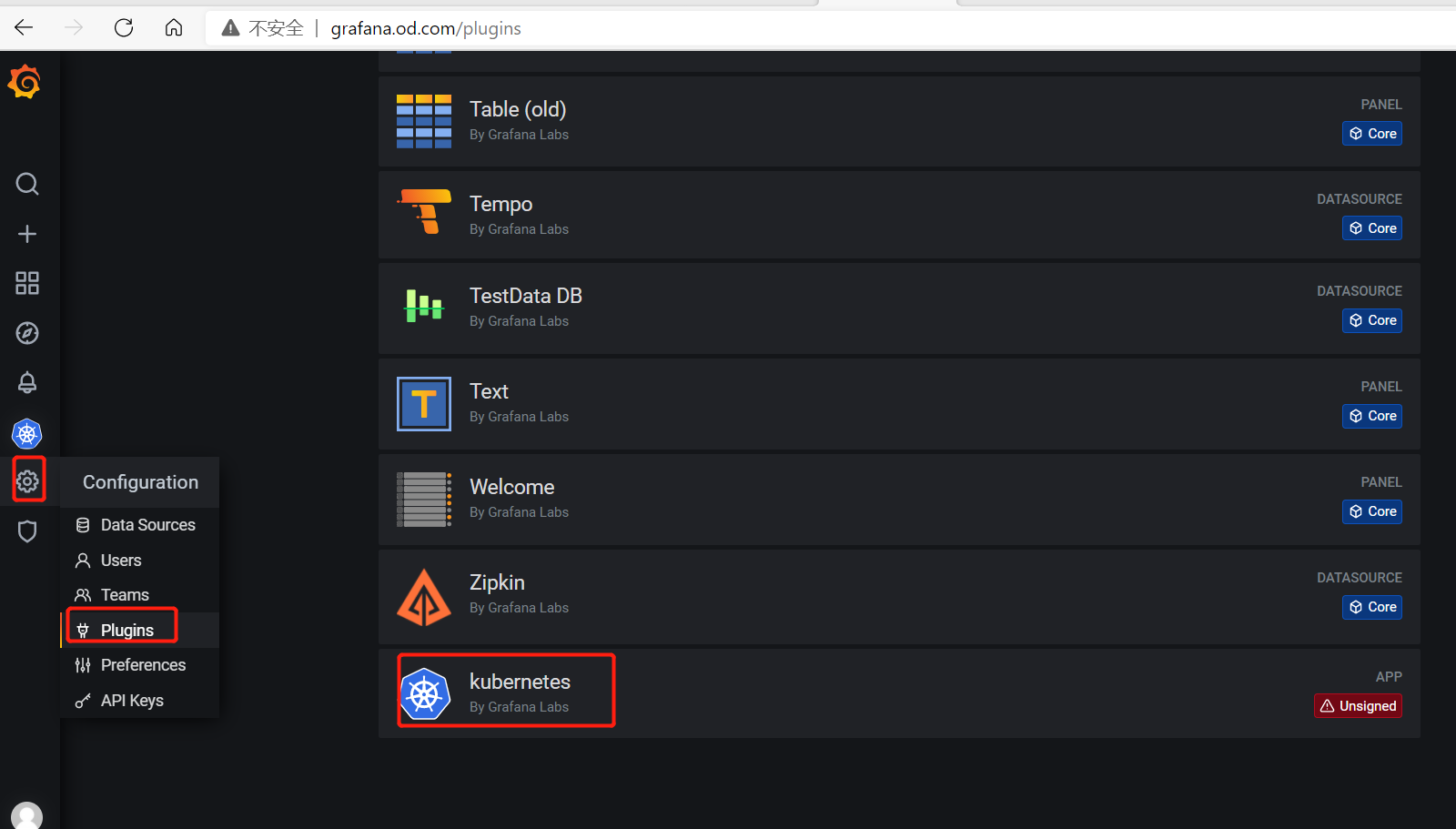The width and height of the screenshot is (1456, 829).
Task: Select the DATASOURCE label on the Tempo row
Action: tap(1360, 199)
